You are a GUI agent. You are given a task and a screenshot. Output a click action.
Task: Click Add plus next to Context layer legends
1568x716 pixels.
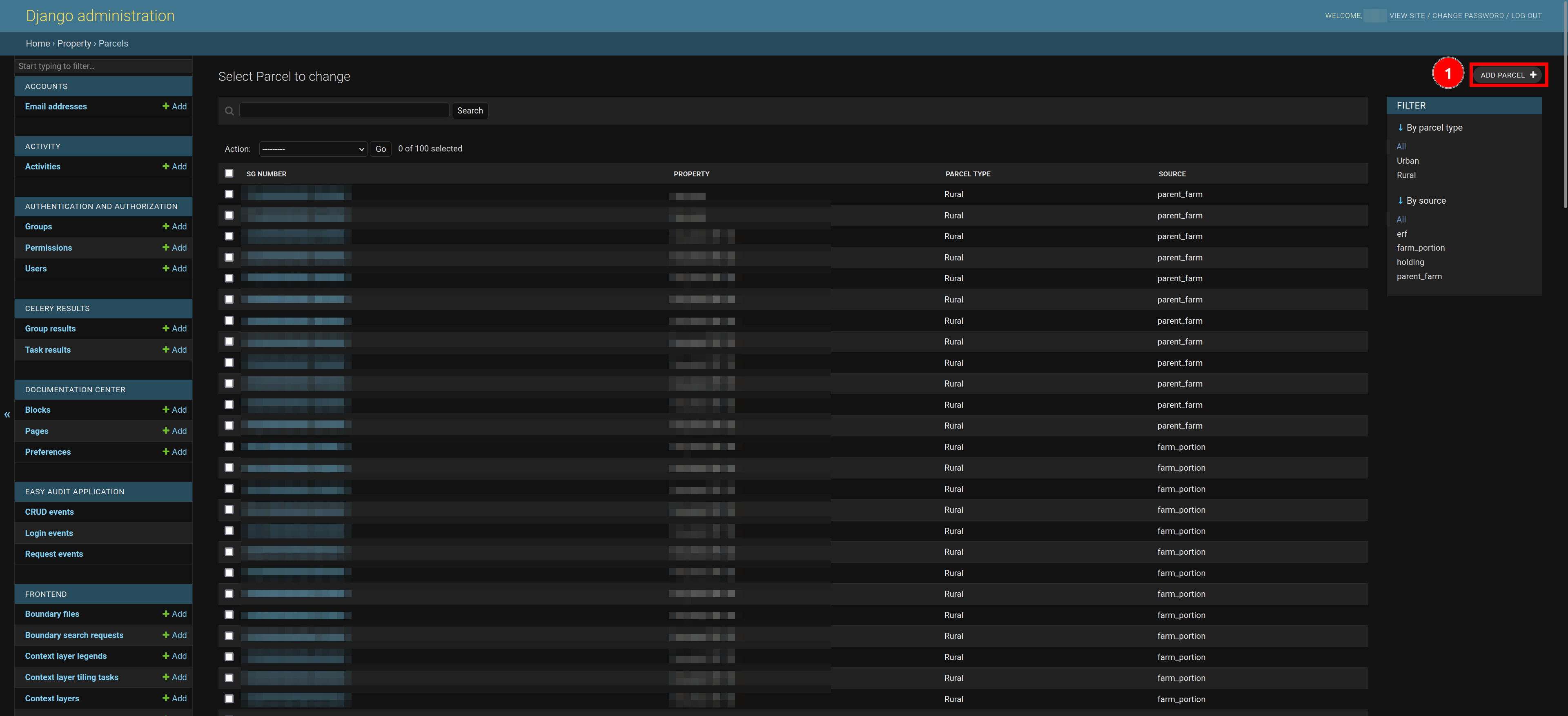coord(174,656)
